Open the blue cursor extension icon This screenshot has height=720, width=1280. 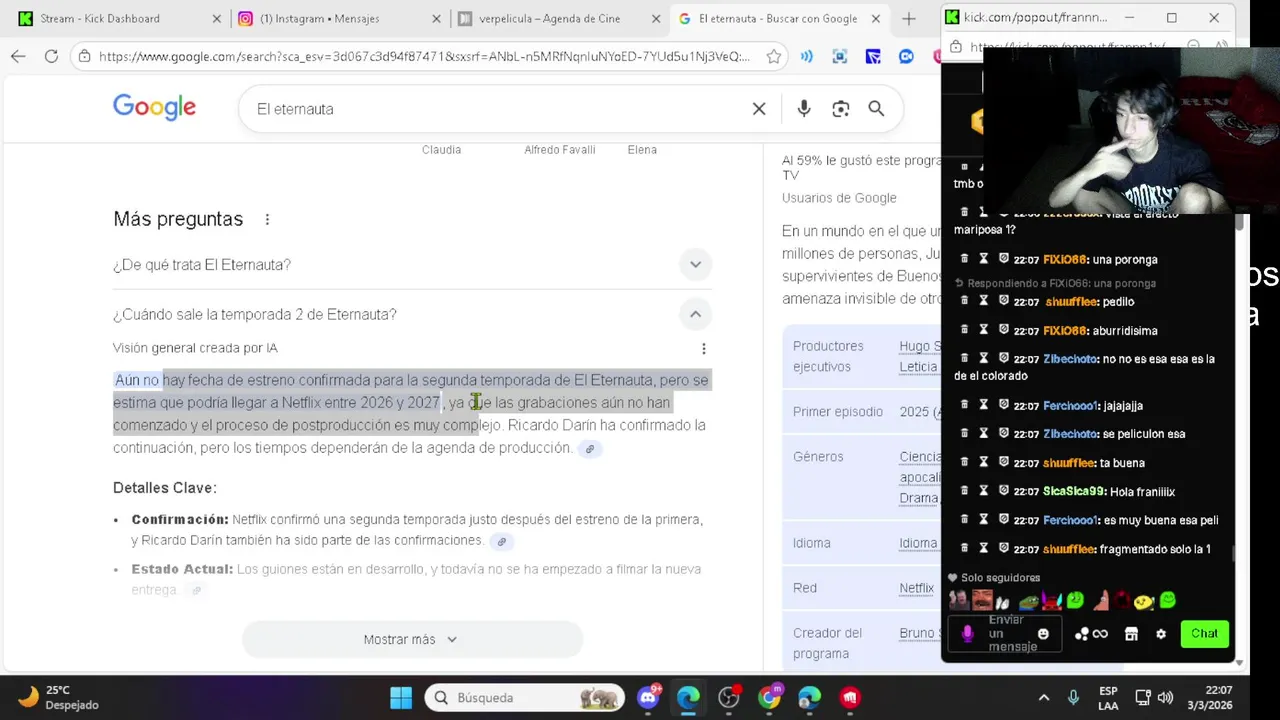(x=873, y=57)
